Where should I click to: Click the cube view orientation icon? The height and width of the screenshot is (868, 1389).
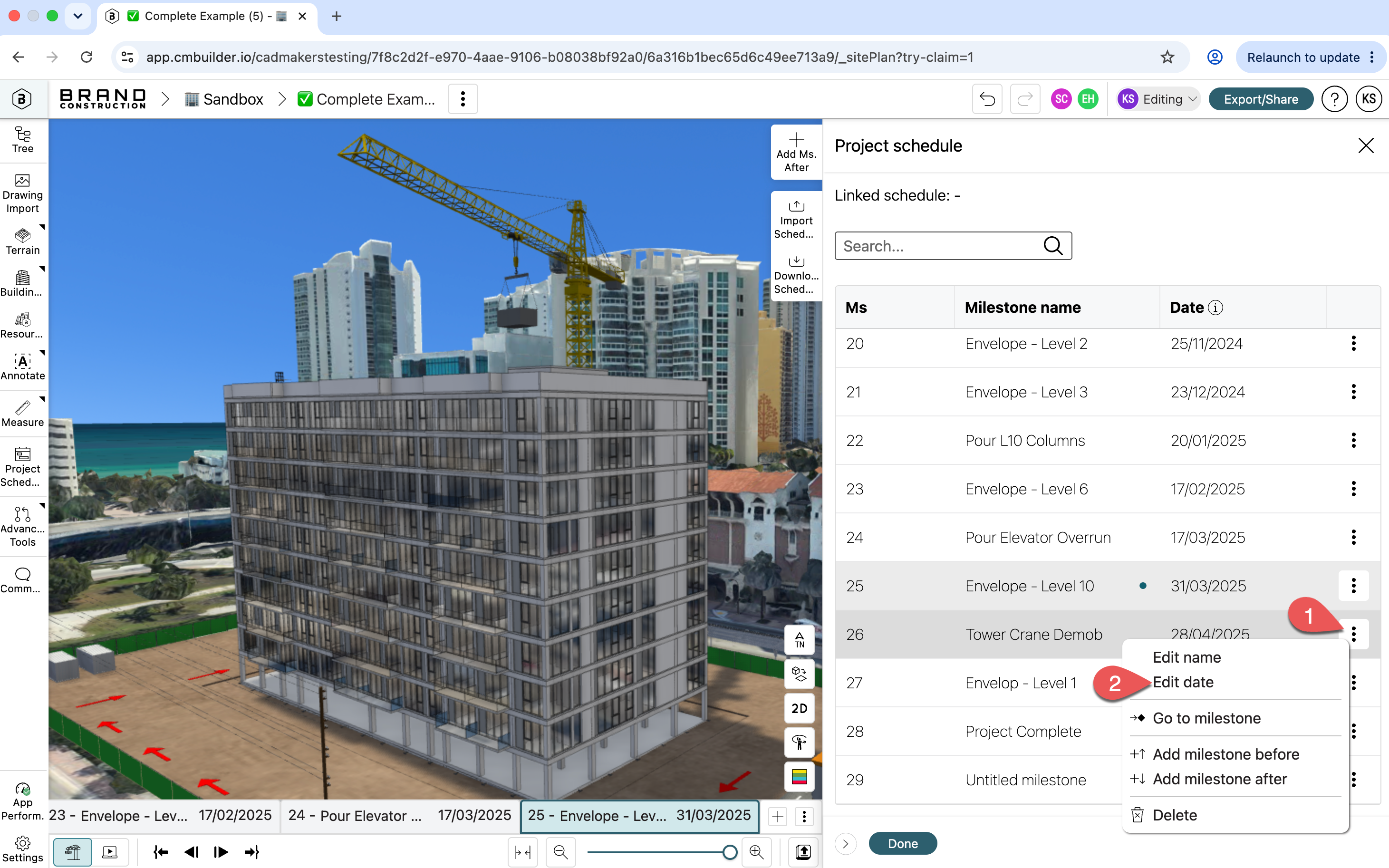click(x=800, y=674)
